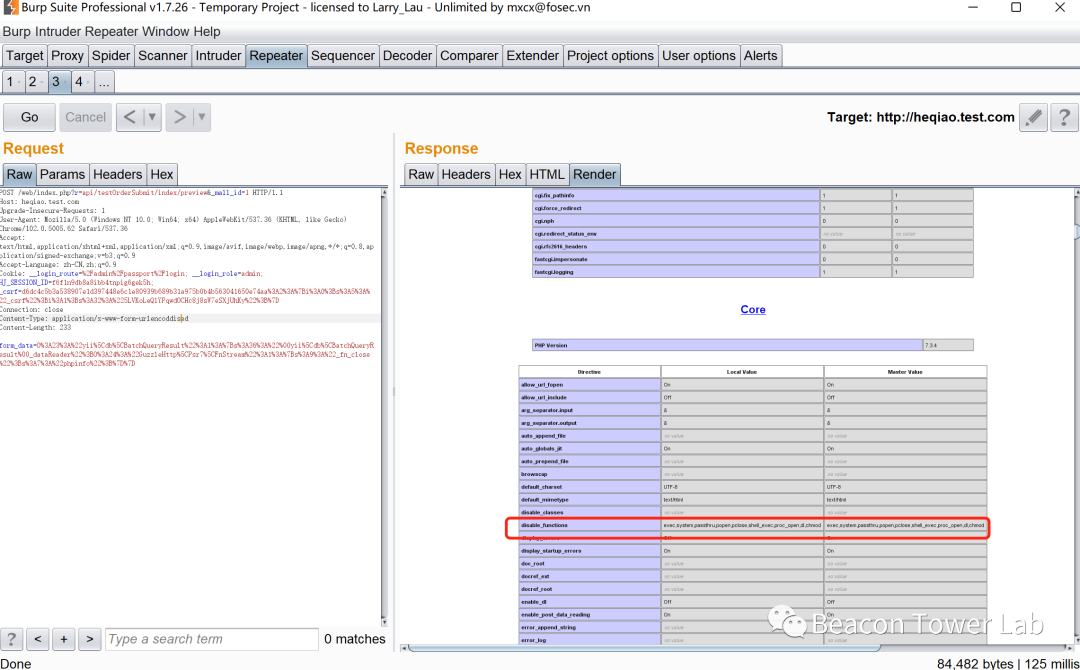Image resolution: width=1080 pixels, height=670 pixels.
Task: Switch to the Decoder tab
Action: point(407,56)
